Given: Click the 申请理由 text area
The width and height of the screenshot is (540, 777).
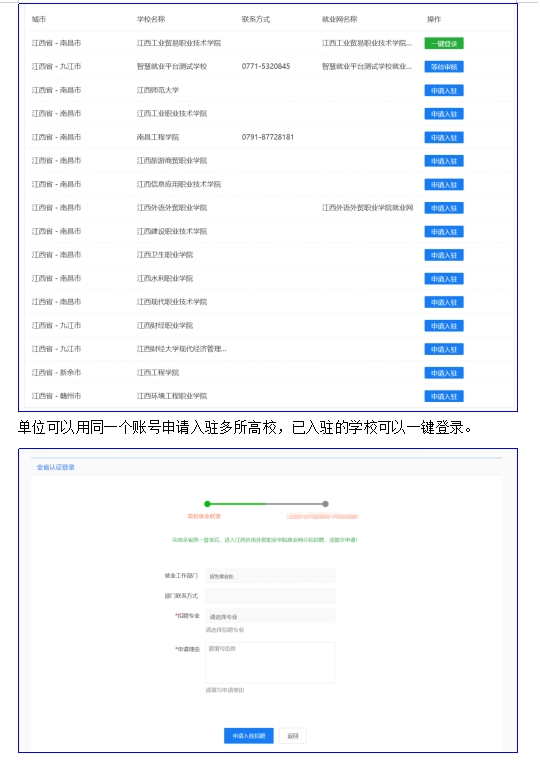Looking at the screenshot, I should 270,663.
